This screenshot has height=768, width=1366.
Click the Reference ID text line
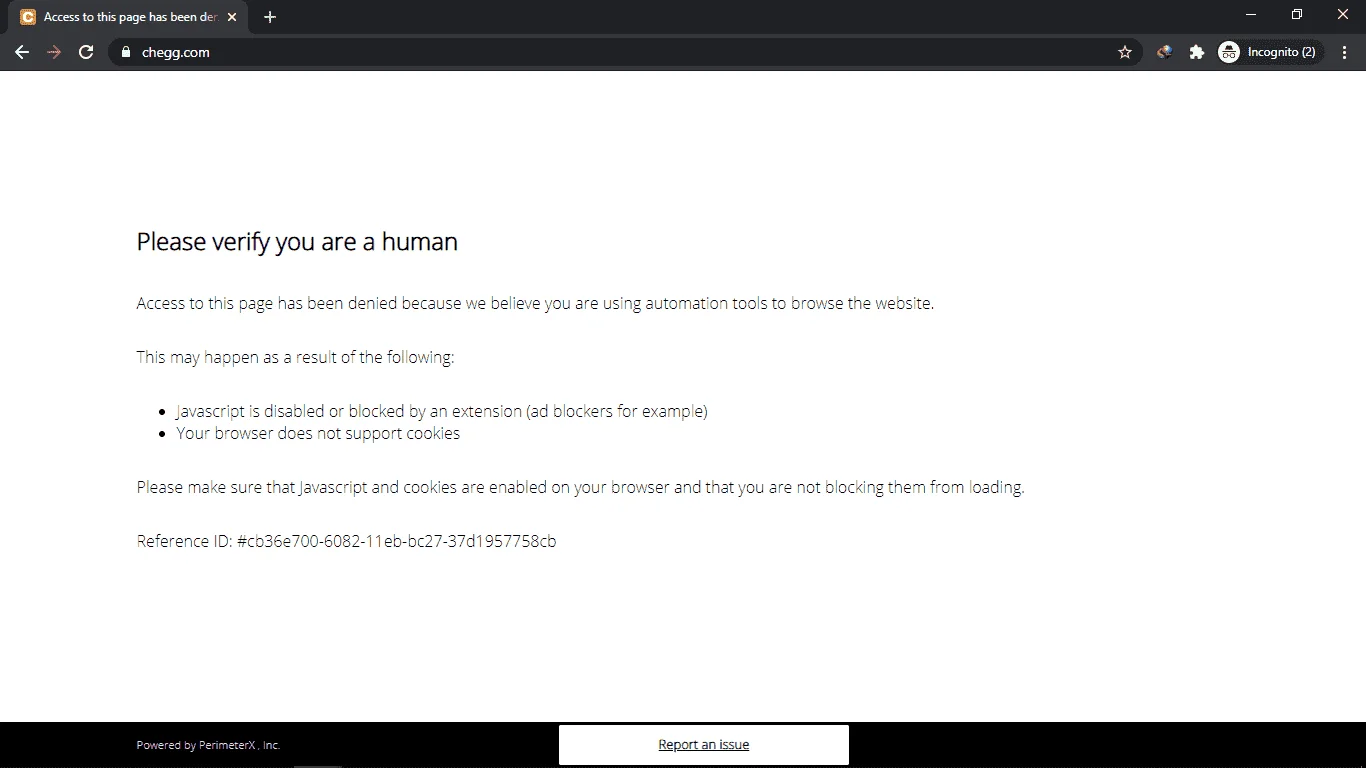pyautogui.click(x=346, y=541)
